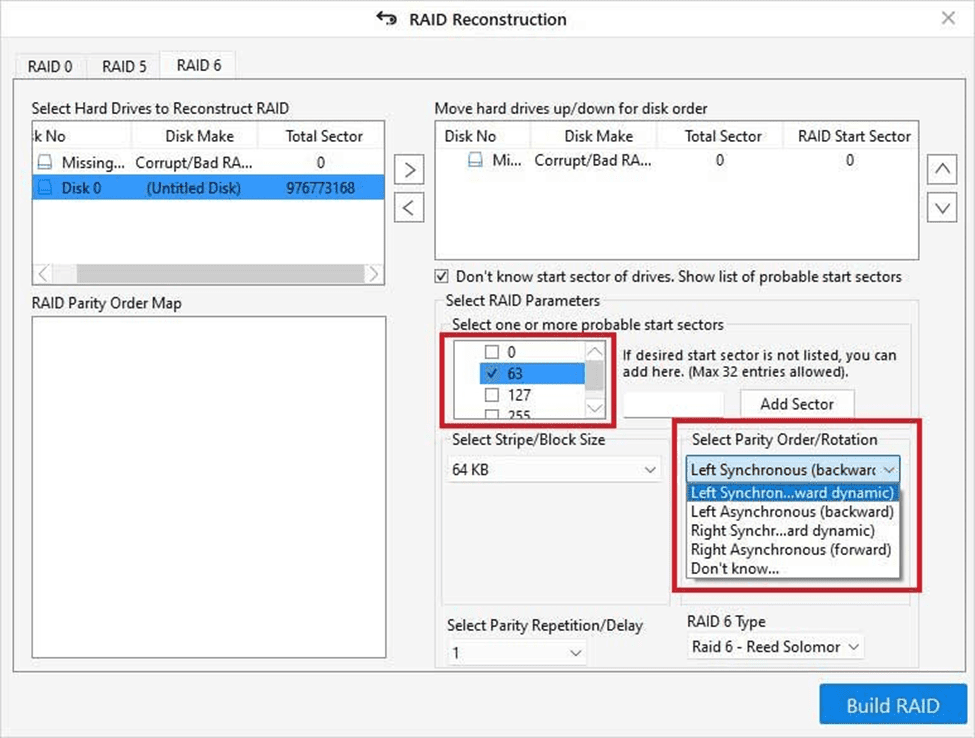The width and height of the screenshot is (975, 738).
Task: Click horizontal scrollbar in hard drives list
Action: coord(220,274)
